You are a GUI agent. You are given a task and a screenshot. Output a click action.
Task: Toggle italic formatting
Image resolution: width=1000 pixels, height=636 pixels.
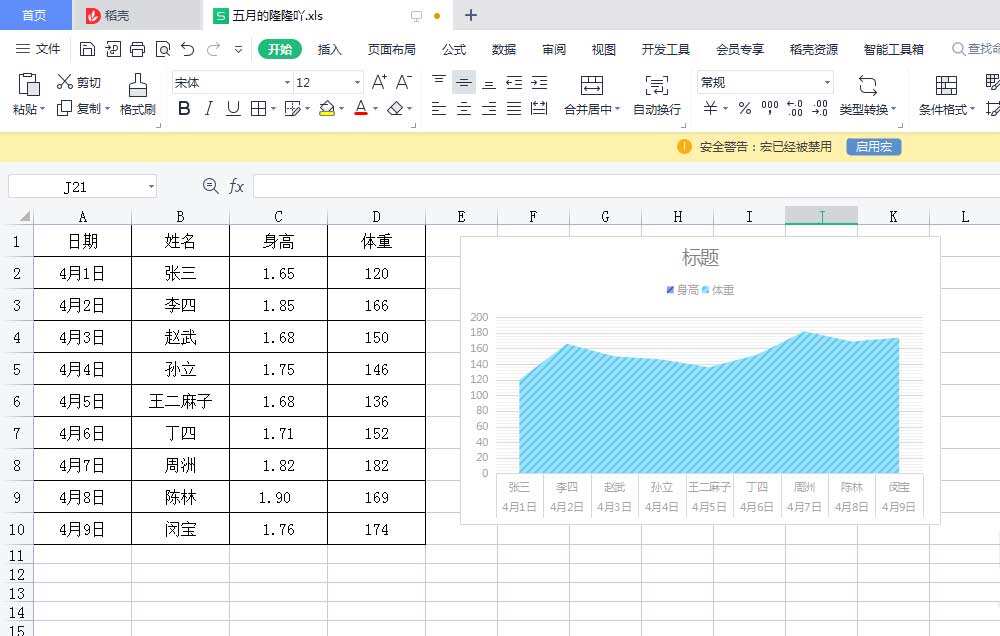[x=209, y=108]
